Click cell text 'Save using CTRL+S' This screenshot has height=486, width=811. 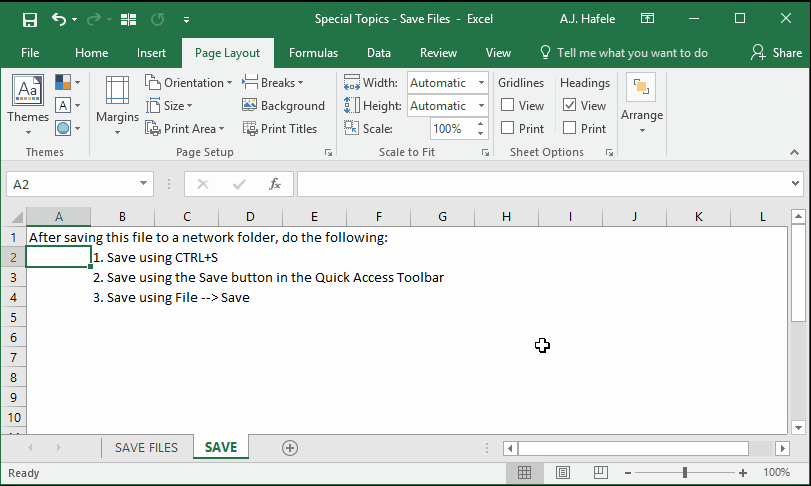[162, 257]
